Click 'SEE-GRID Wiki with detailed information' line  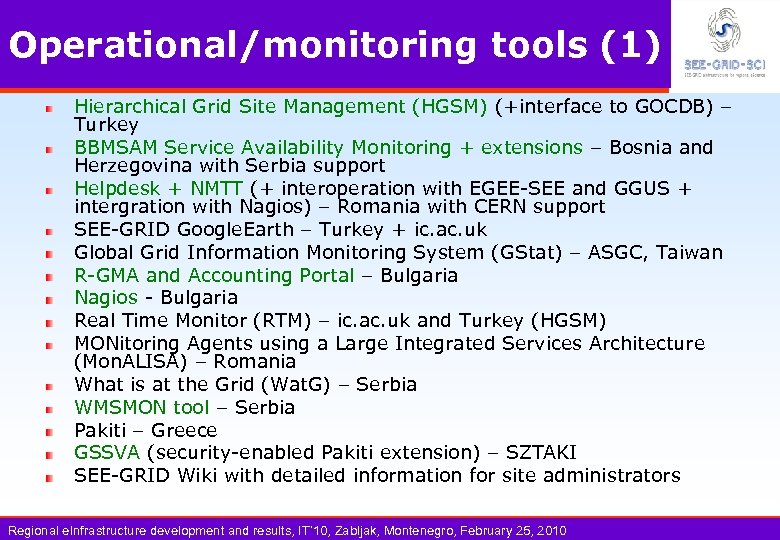tap(377, 475)
